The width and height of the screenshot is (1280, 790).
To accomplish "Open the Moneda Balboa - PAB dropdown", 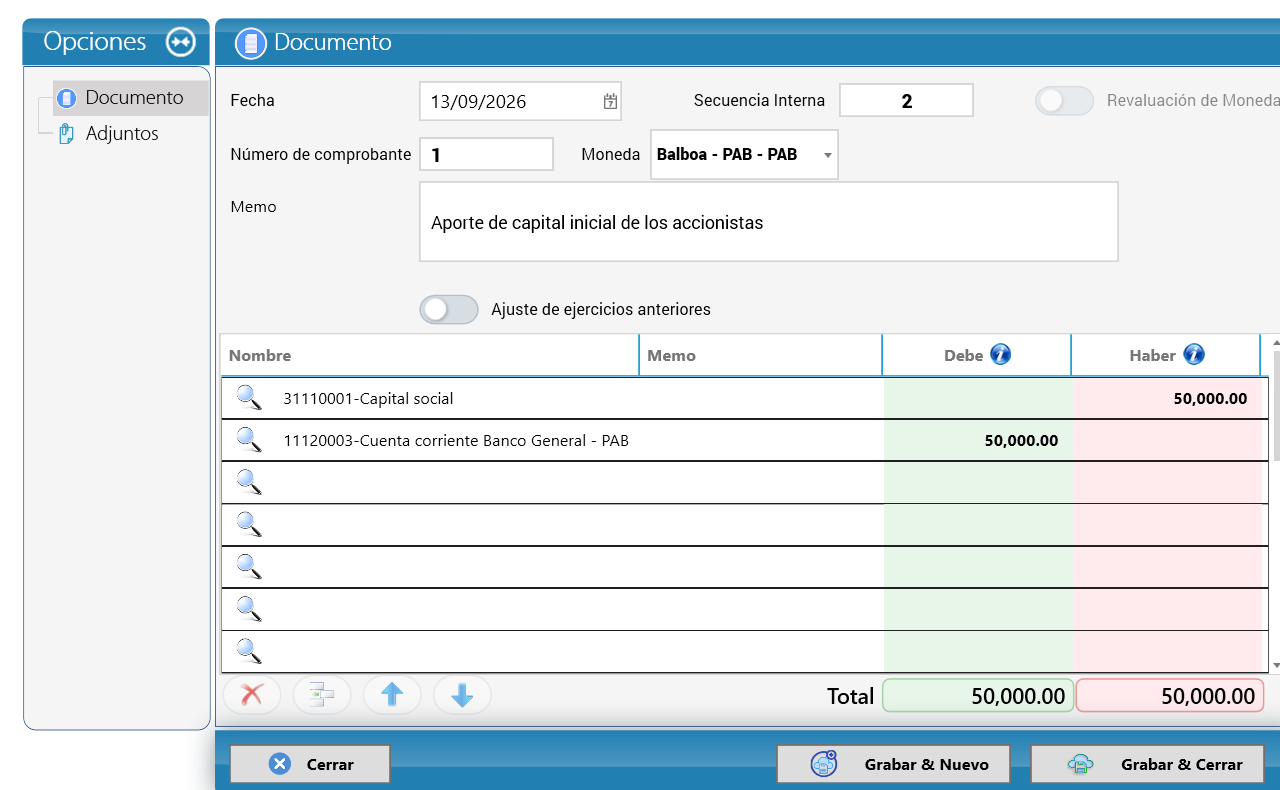I will tap(744, 155).
